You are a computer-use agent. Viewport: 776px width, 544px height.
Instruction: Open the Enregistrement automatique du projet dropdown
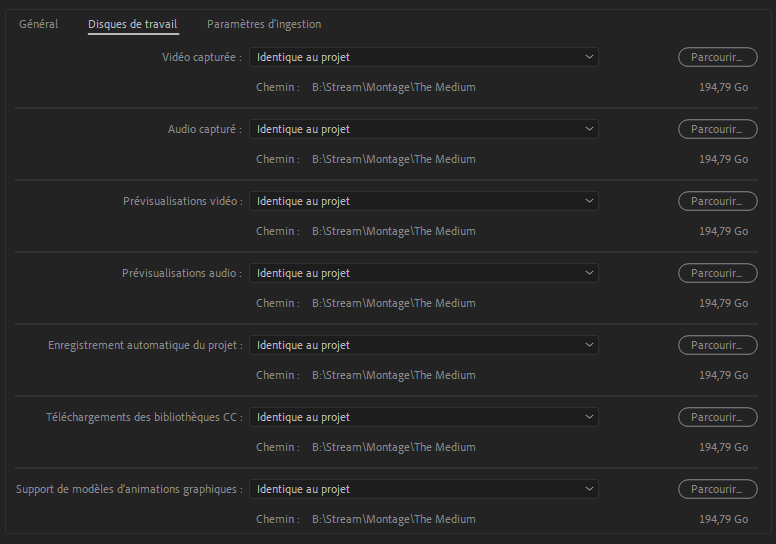pyautogui.click(x=424, y=346)
